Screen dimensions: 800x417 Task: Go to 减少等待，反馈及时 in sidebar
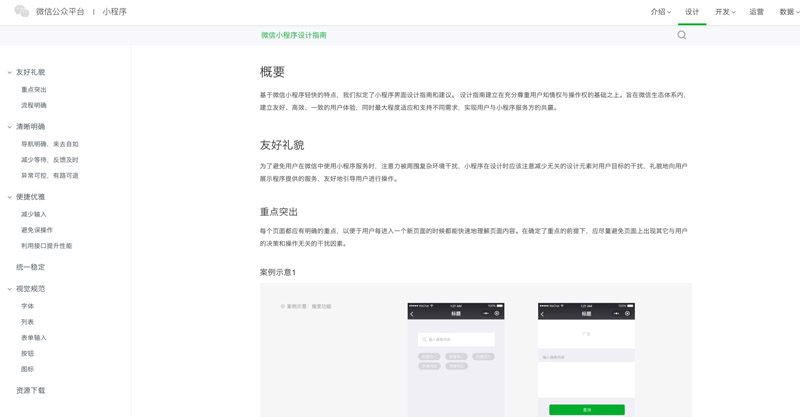(x=49, y=160)
